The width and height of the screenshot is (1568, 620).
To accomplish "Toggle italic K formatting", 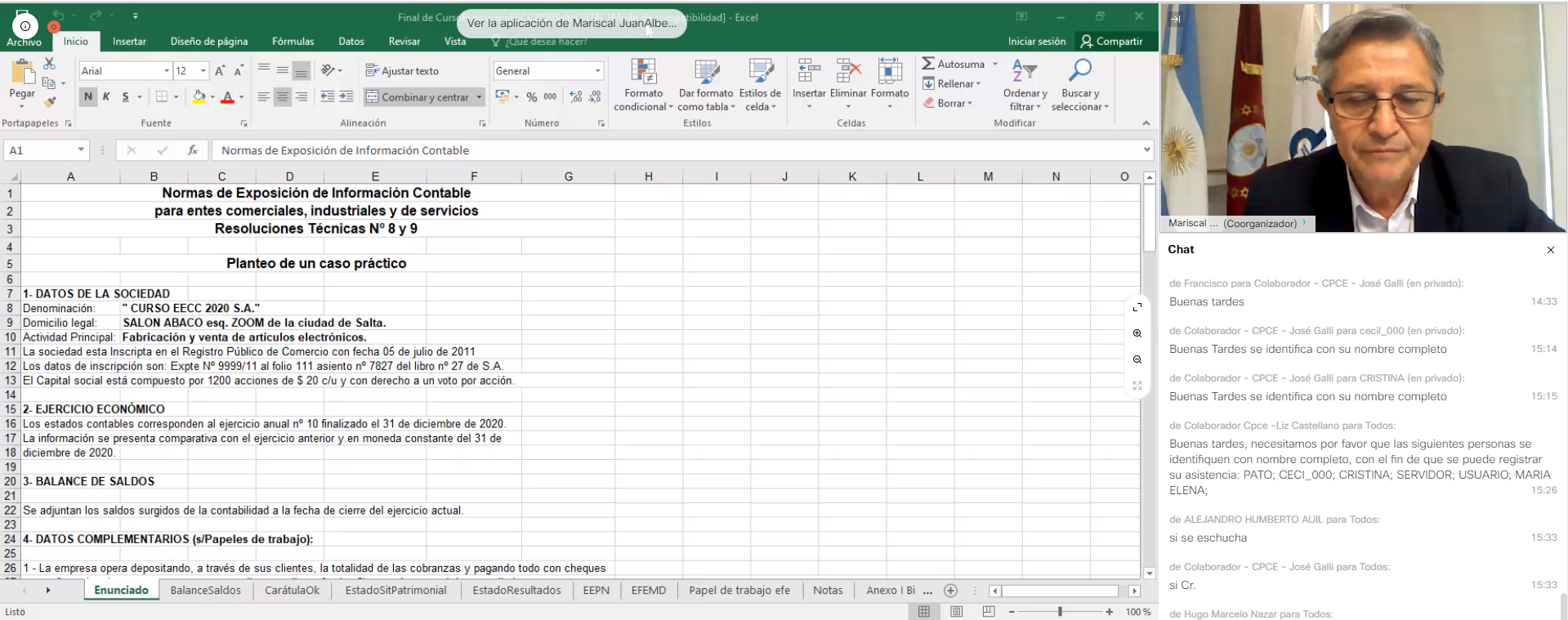I will tap(106, 96).
